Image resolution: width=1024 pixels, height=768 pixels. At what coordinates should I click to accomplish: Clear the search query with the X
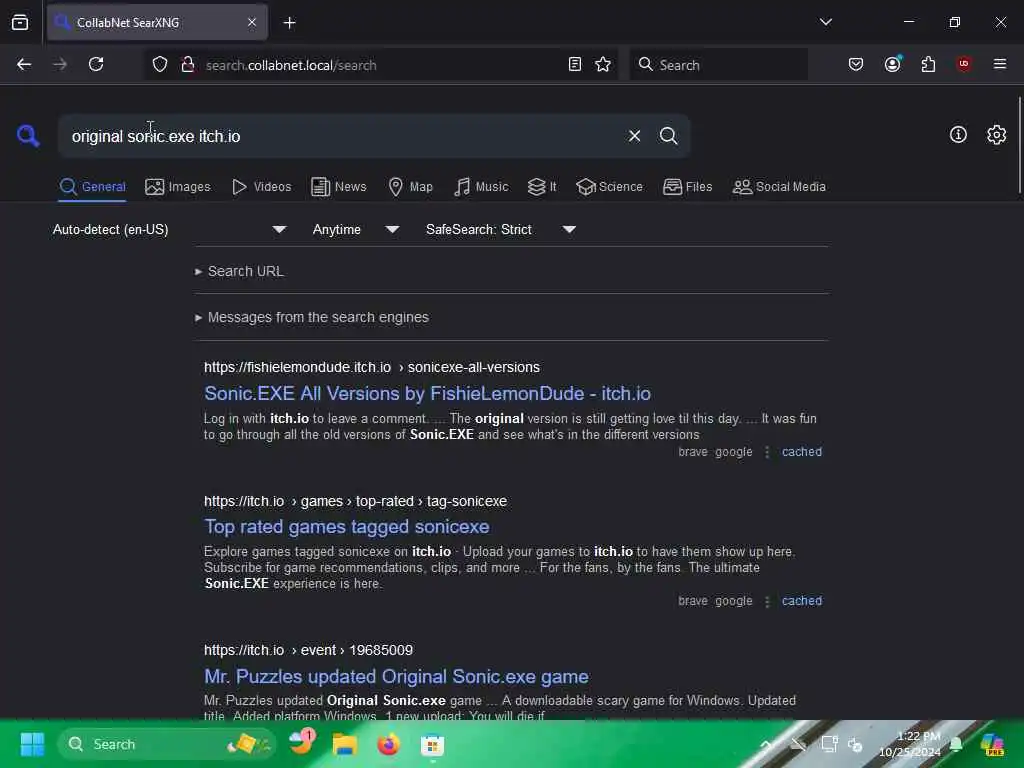(634, 136)
